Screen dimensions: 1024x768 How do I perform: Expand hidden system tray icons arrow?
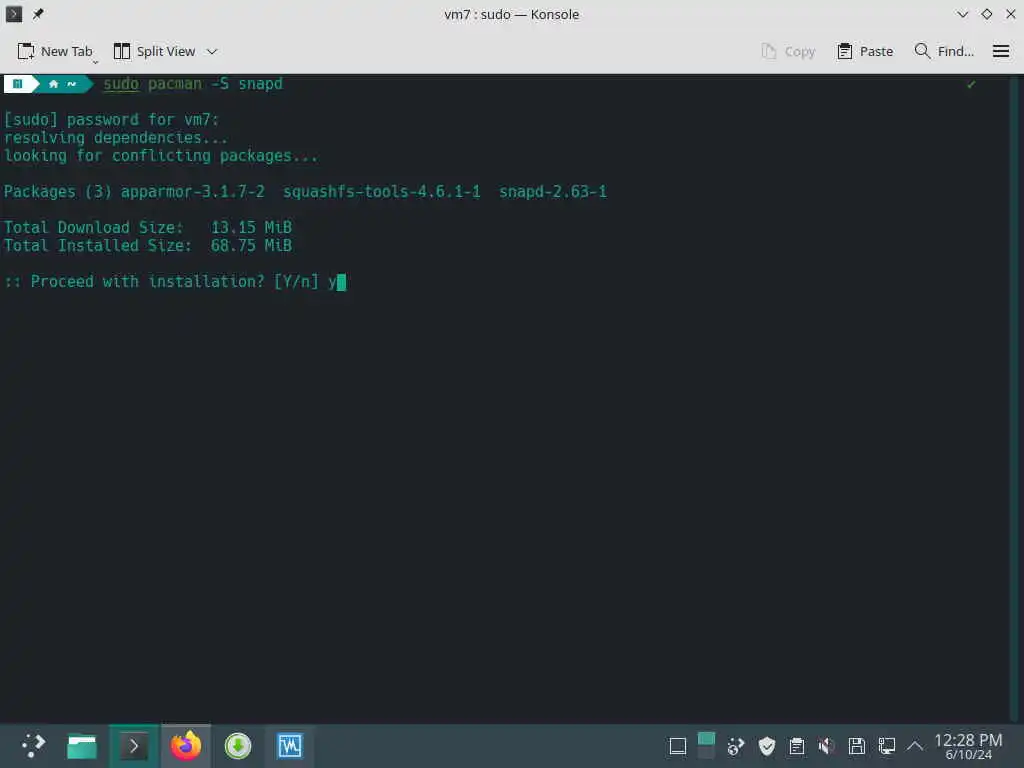click(916, 746)
